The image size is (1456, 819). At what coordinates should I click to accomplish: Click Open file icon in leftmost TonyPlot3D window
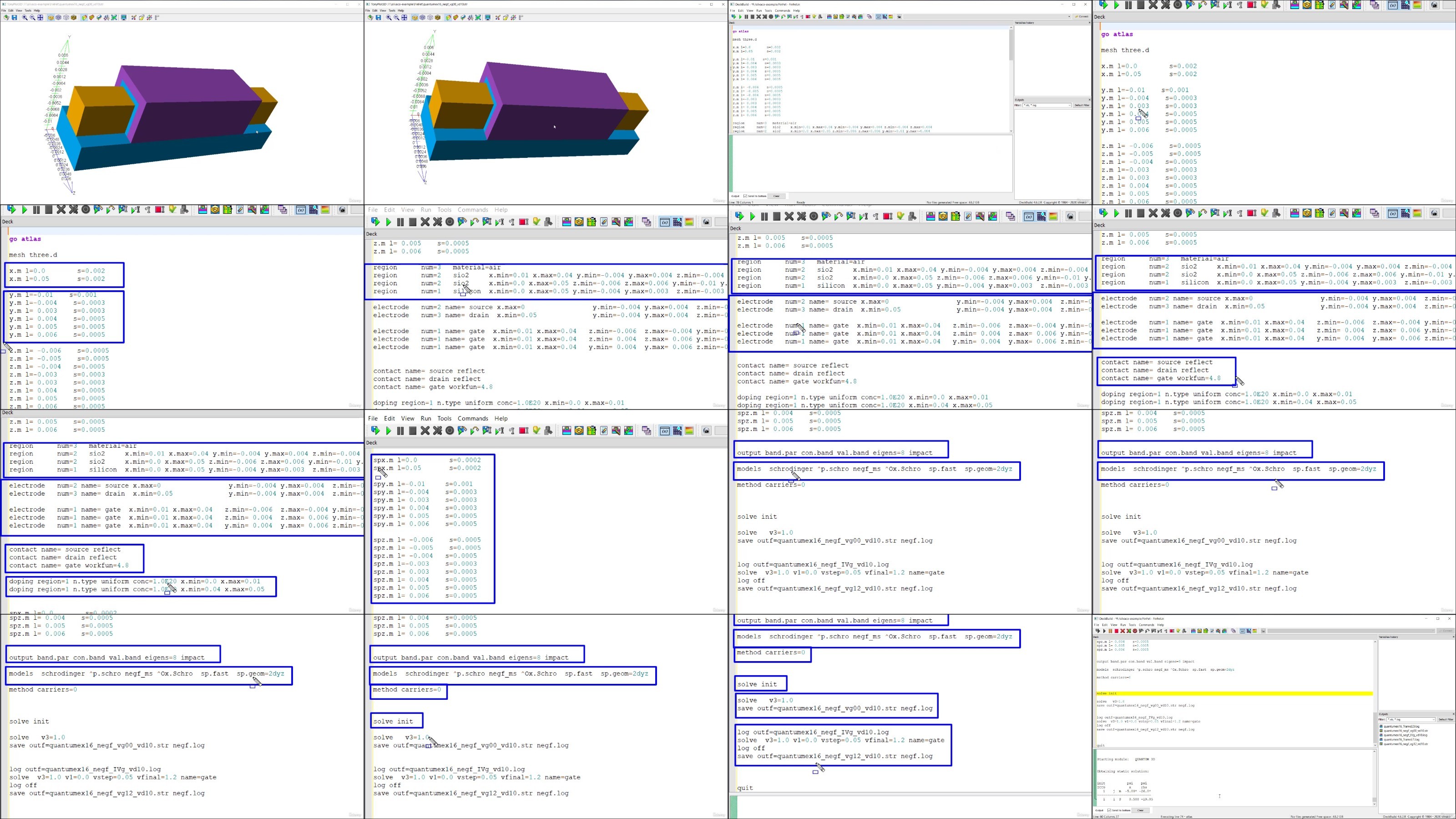tap(6, 18)
